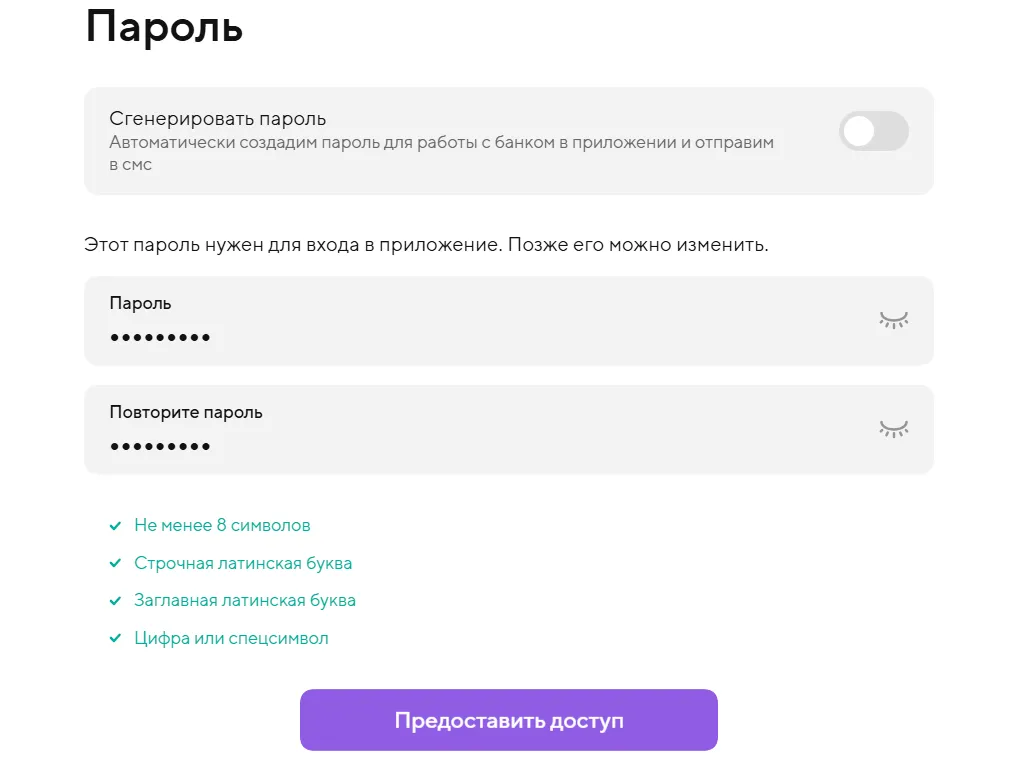Click the masked dots in the Повторите пароль field
Image resolution: width=1030 pixels, height=767 pixels.
click(x=160, y=447)
